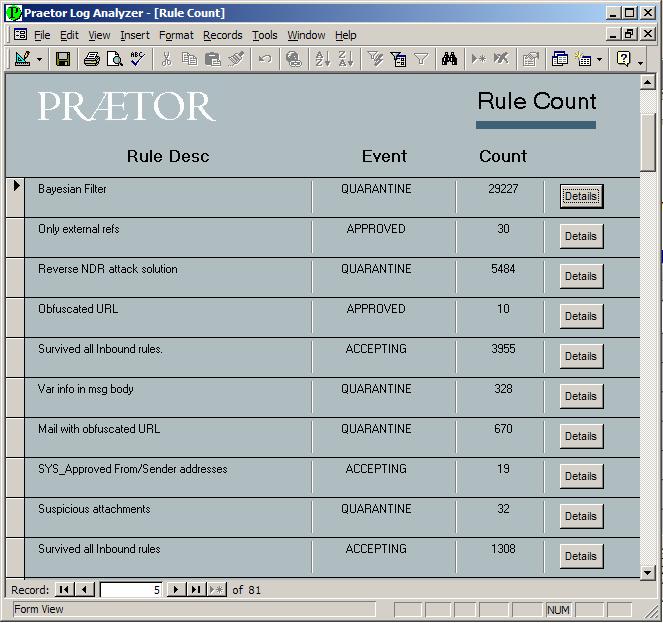The height and width of the screenshot is (623, 663).
Task: Click Details button for Bayesian Filter
Action: [581, 196]
